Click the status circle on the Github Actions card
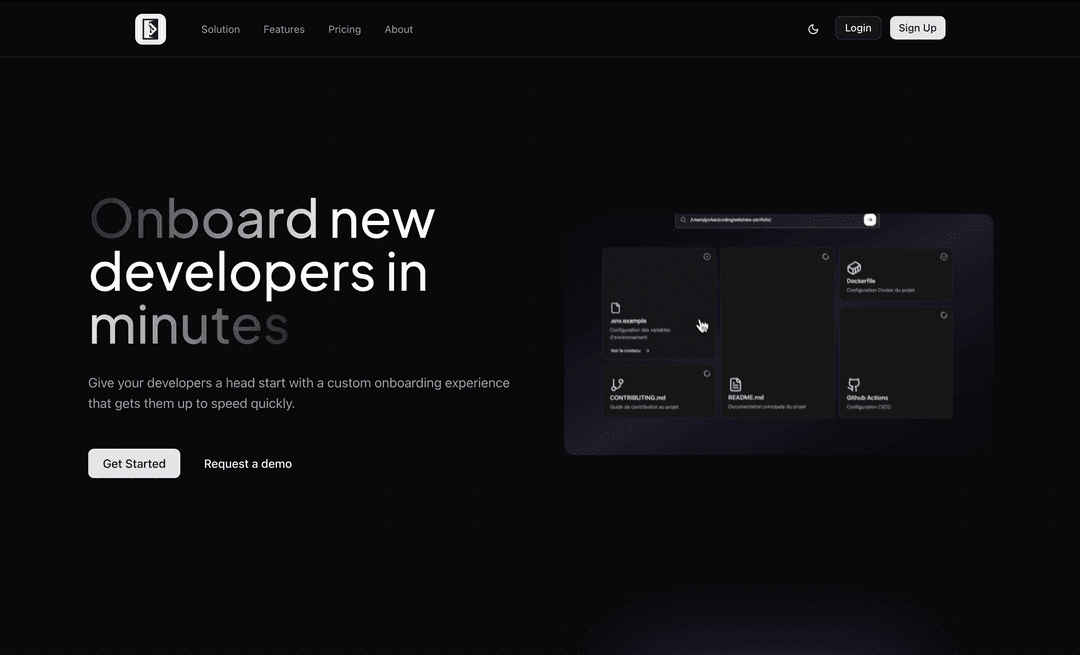The width and height of the screenshot is (1080, 655). pyautogui.click(x=944, y=315)
